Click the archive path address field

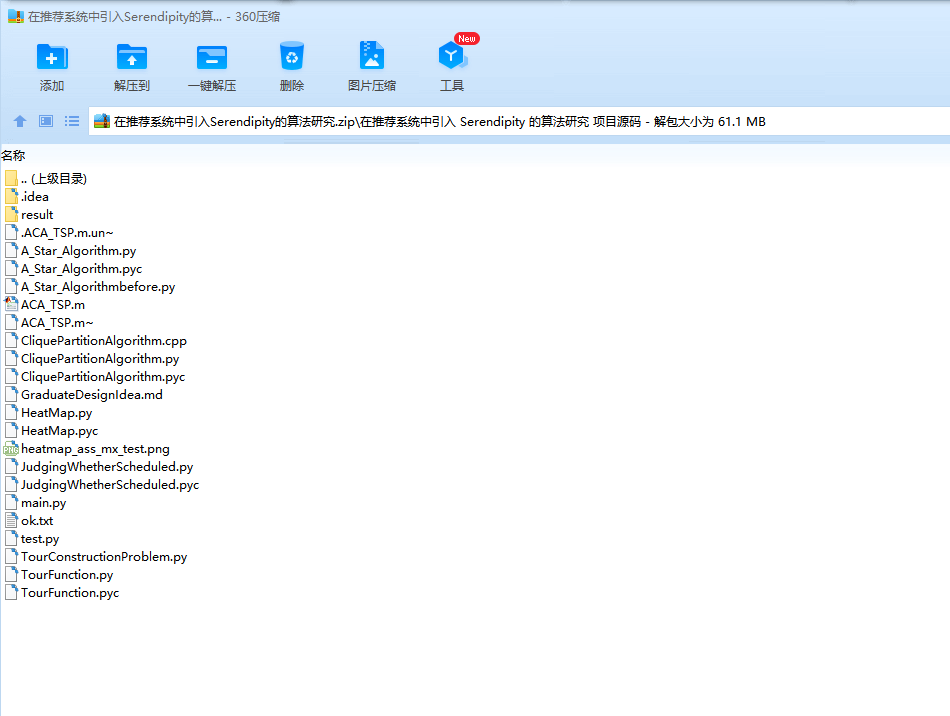pyautogui.click(x=519, y=121)
